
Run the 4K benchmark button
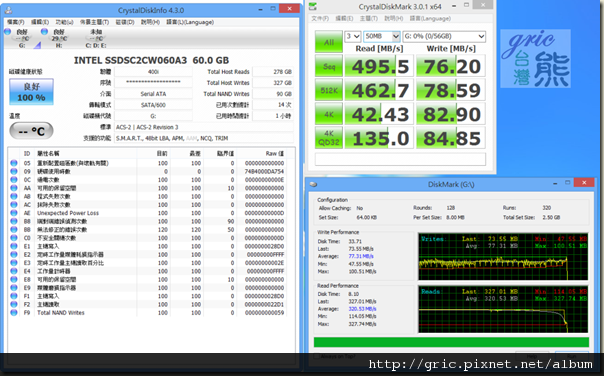329,114
